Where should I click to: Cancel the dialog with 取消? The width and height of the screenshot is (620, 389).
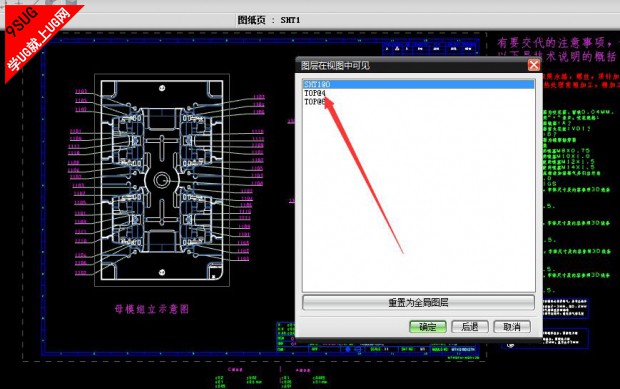pyautogui.click(x=512, y=327)
